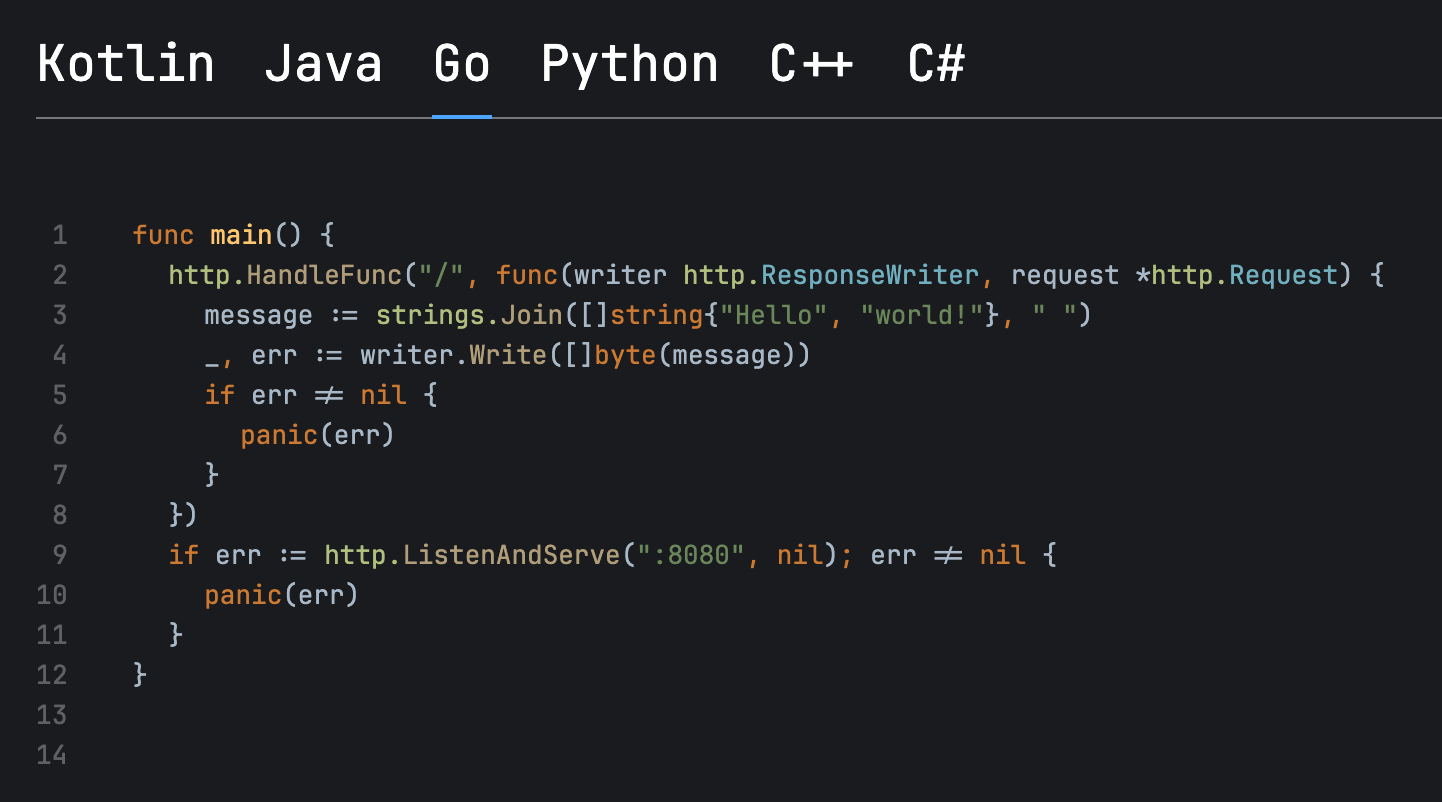Click the ":8080" port string
1442x802 pixels.
coord(685,555)
